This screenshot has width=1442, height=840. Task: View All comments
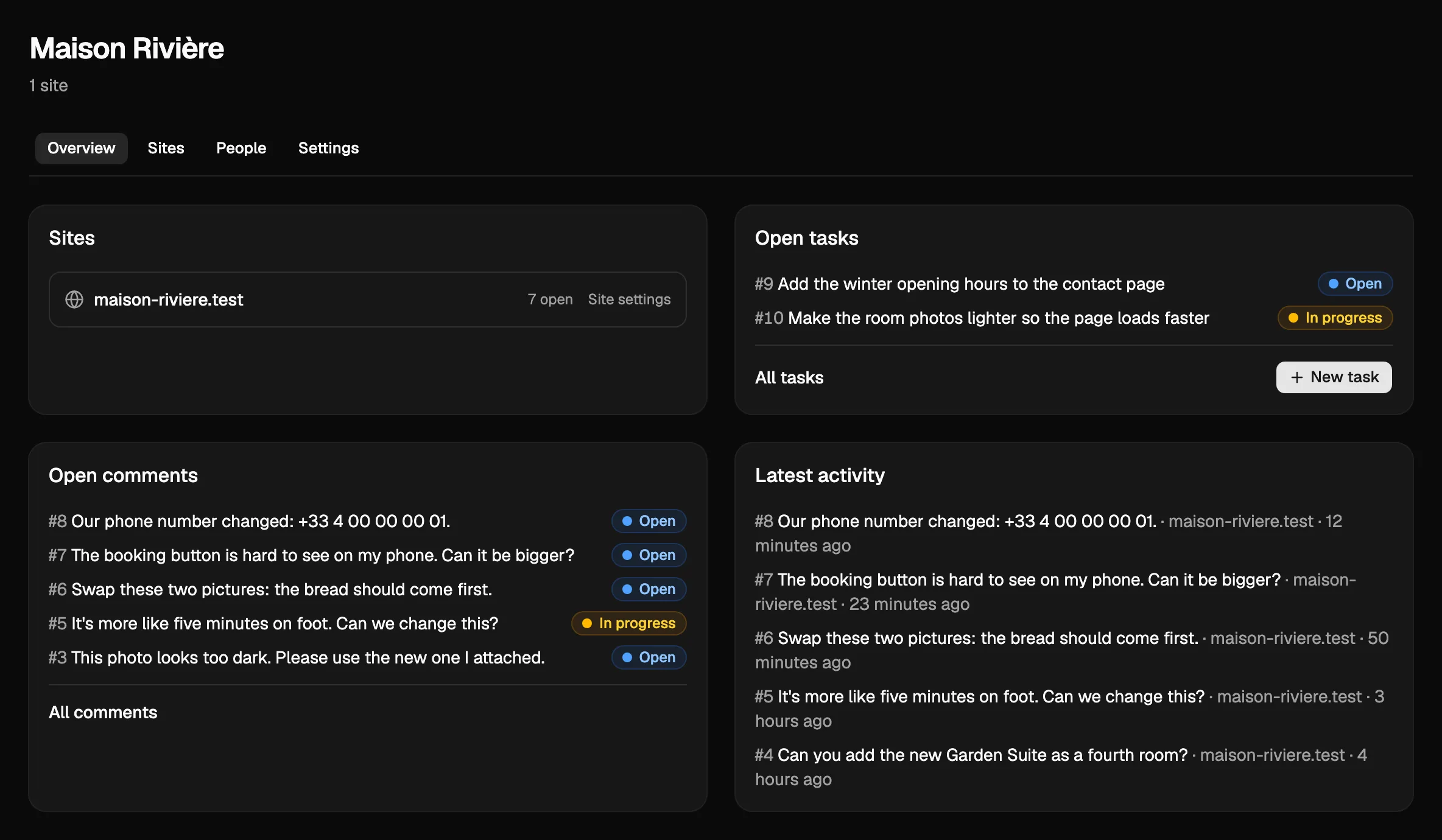(103, 712)
